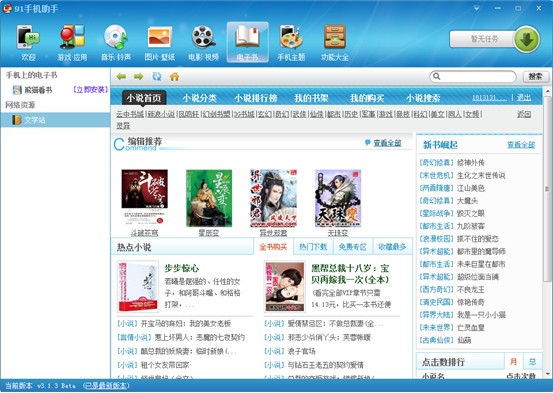Open the 图片·壁纸 picture icon
Viewport: 553px width, 393px height.
[160, 37]
